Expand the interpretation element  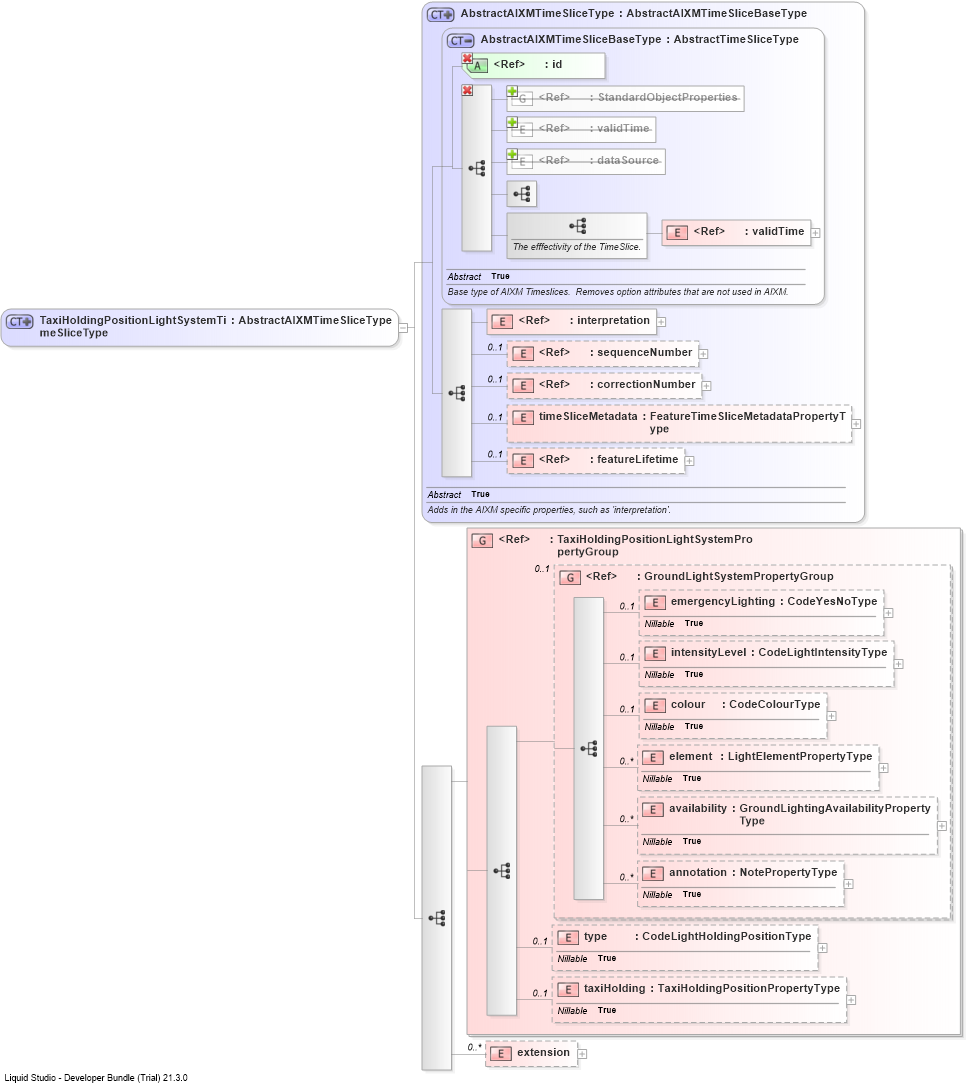tap(662, 322)
